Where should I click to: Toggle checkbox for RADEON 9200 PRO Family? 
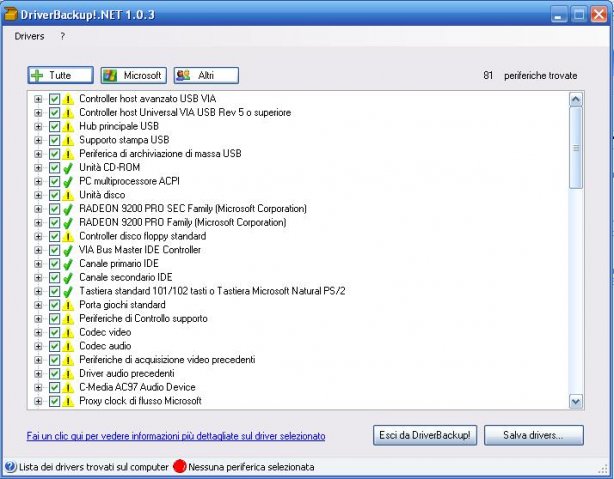point(54,222)
